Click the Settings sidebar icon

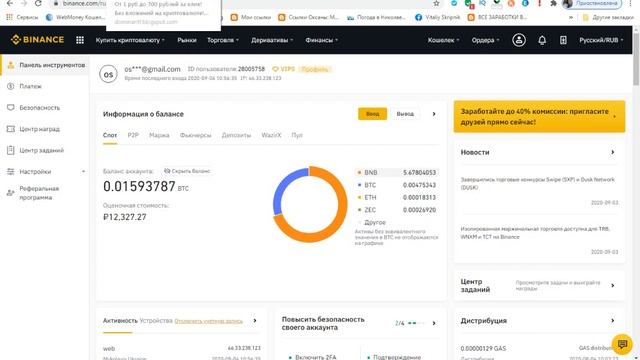tap(11, 171)
